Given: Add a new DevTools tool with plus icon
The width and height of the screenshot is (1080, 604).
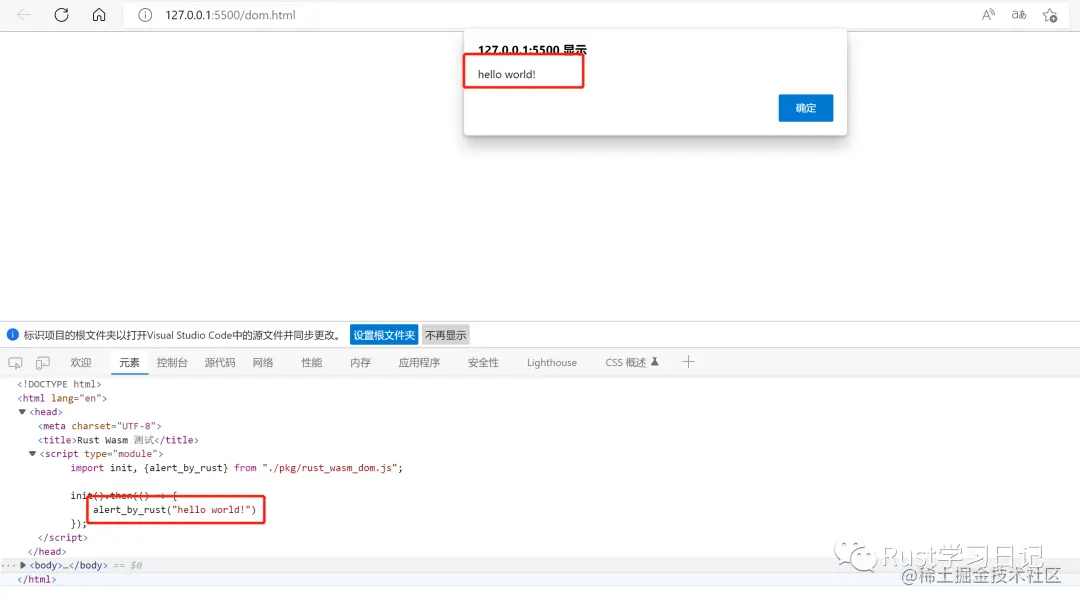Looking at the screenshot, I should [688, 362].
